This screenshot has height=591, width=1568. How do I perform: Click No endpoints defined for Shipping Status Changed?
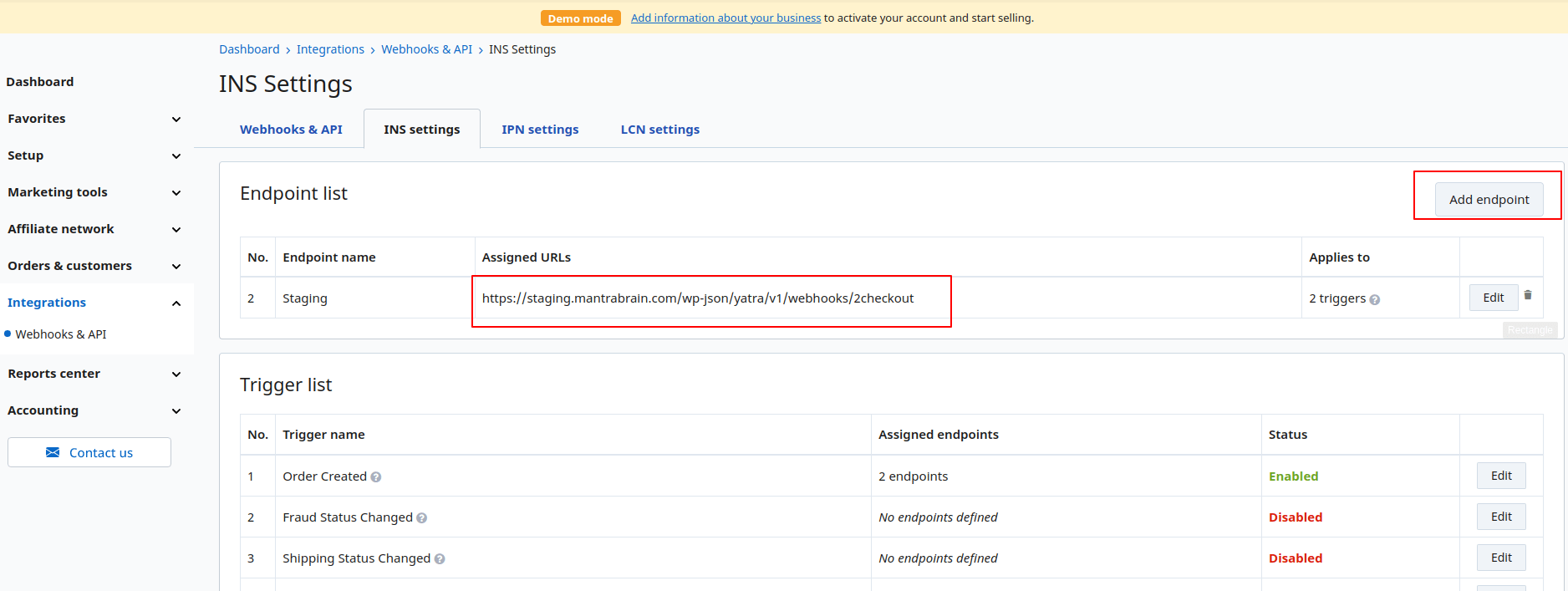click(938, 558)
